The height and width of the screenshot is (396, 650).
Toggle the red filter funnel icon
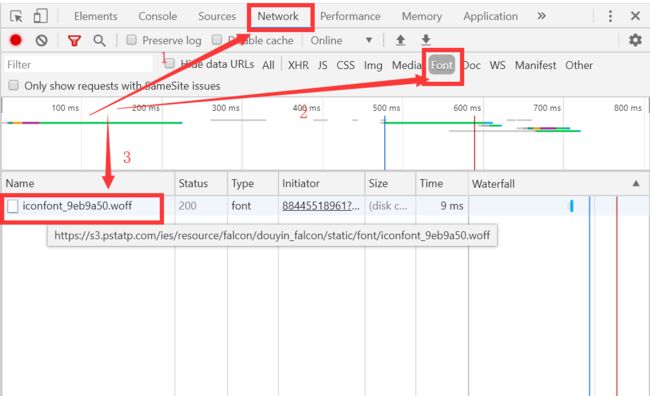(74, 41)
